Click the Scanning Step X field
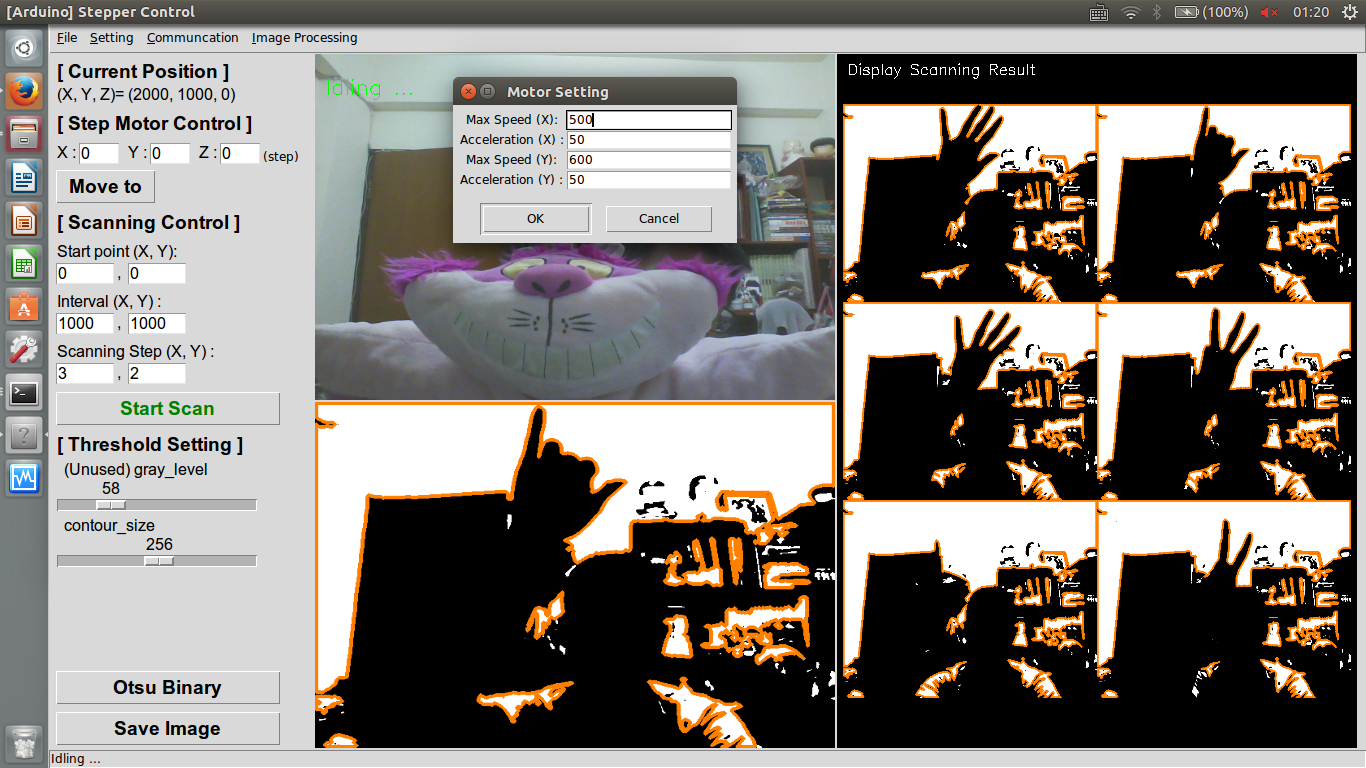 [85, 373]
